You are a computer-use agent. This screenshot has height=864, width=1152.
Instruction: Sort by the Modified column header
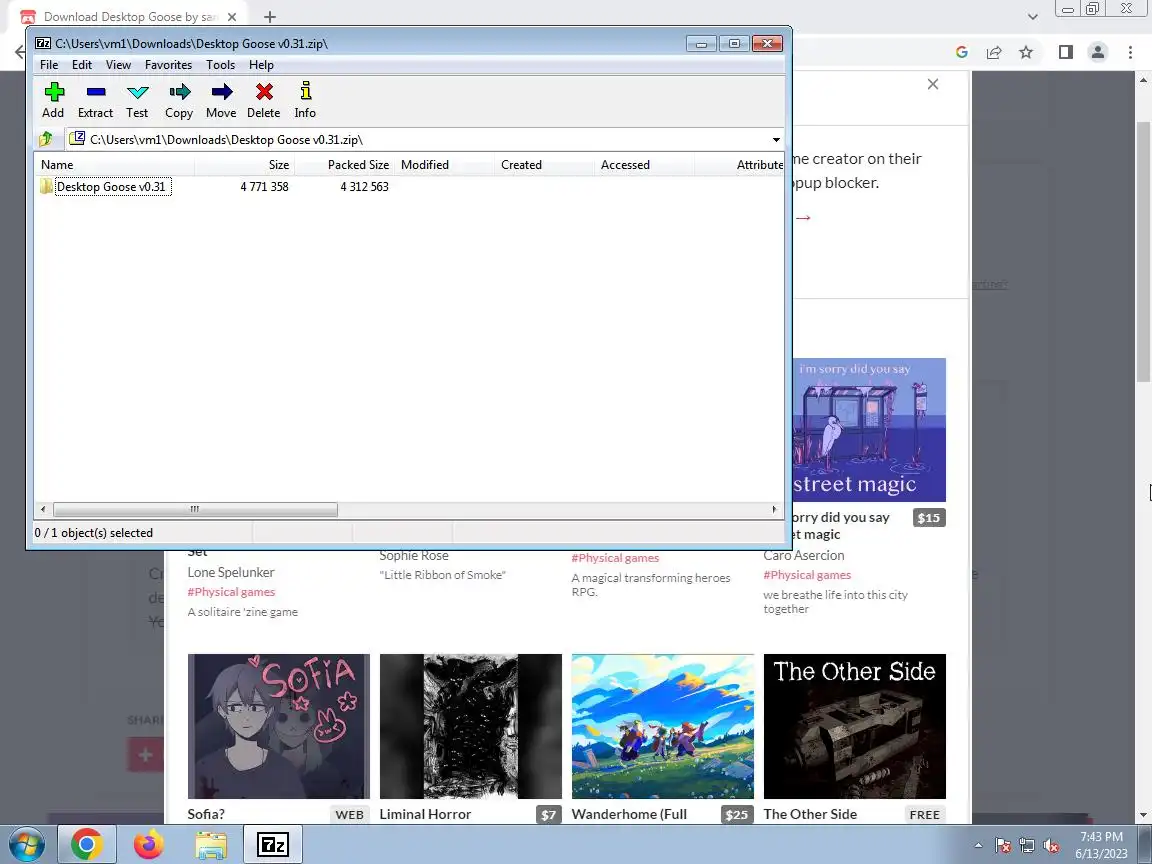[x=444, y=165]
